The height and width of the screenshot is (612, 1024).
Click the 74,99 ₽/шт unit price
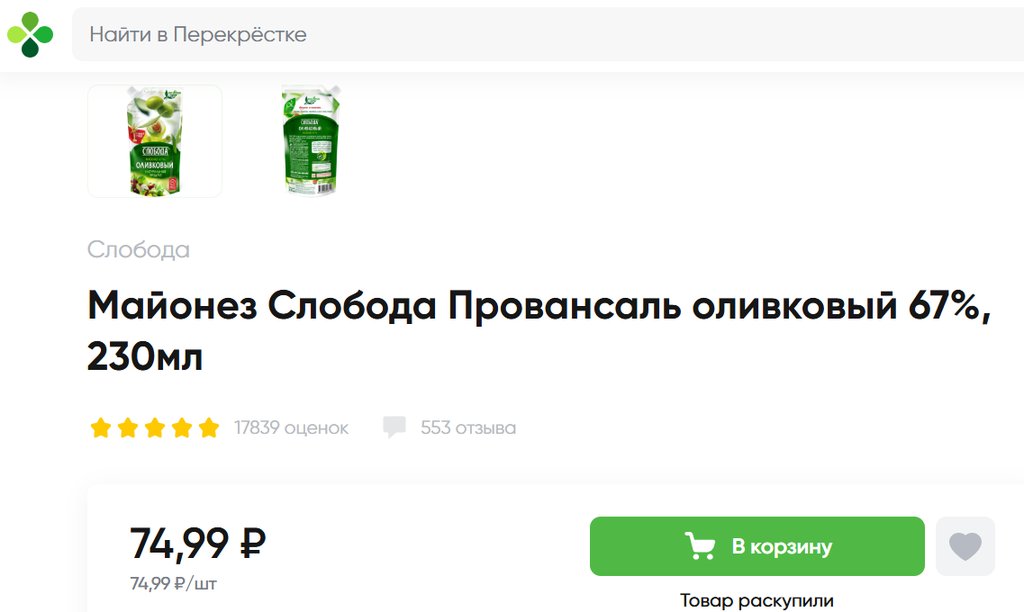pyautogui.click(x=174, y=583)
